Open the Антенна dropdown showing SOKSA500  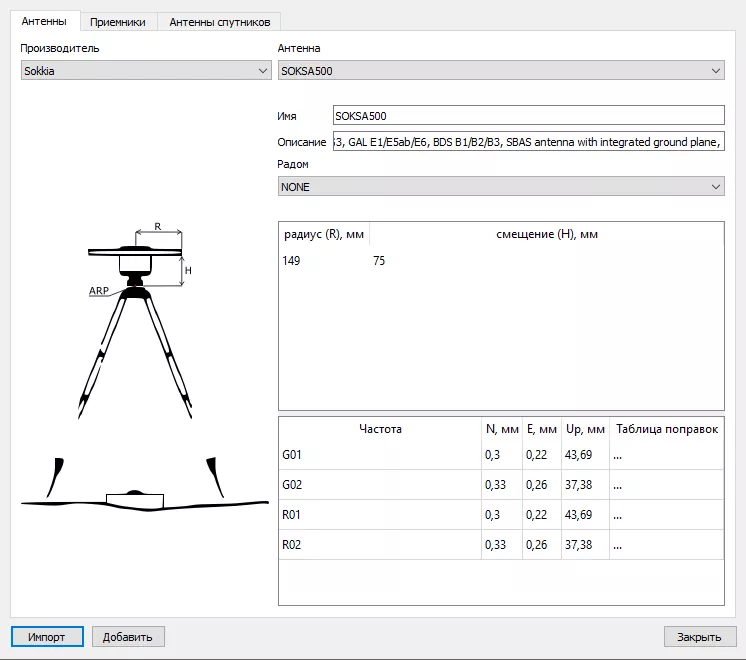(x=500, y=71)
